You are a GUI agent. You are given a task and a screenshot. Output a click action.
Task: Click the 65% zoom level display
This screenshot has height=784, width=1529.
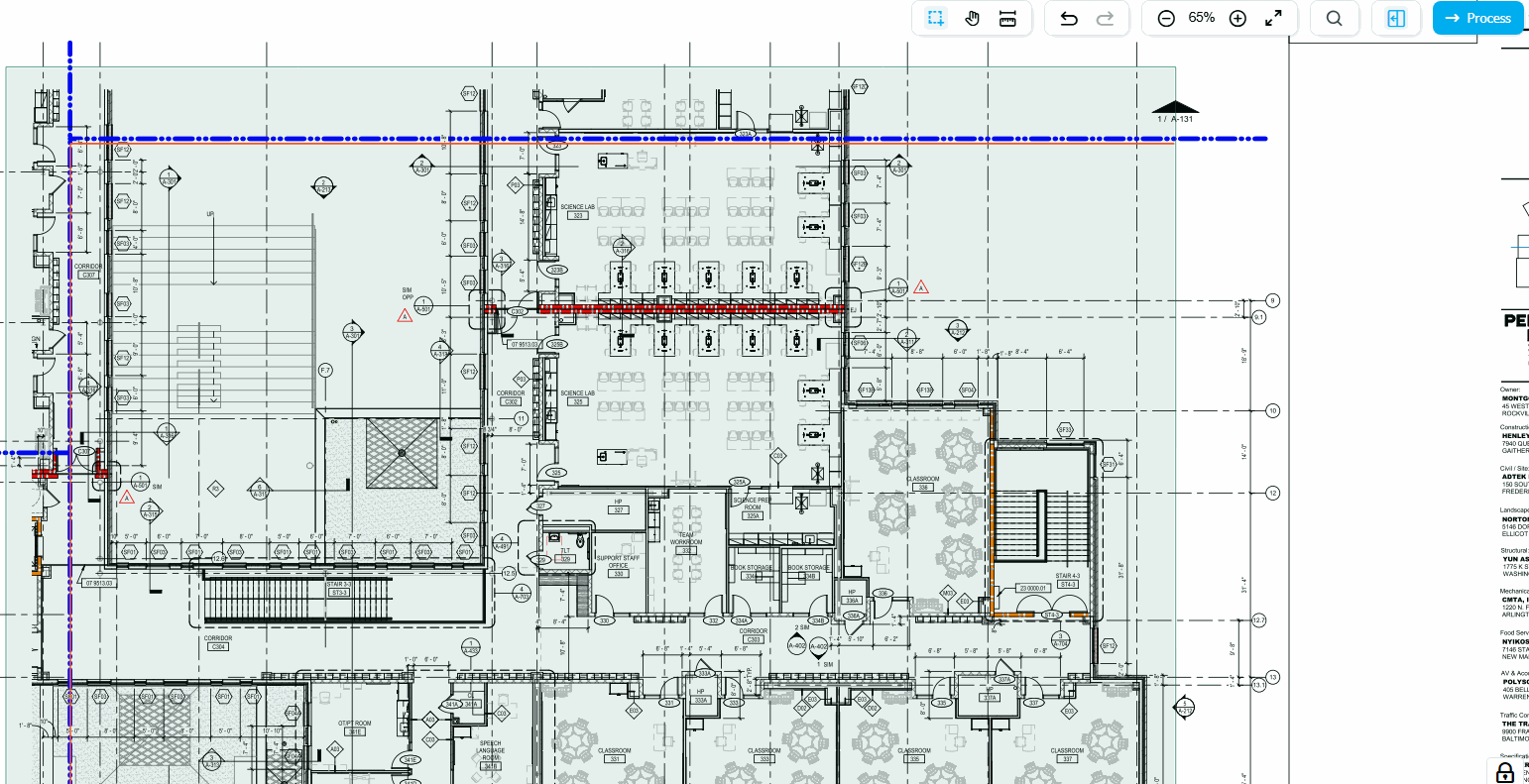click(1202, 18)
